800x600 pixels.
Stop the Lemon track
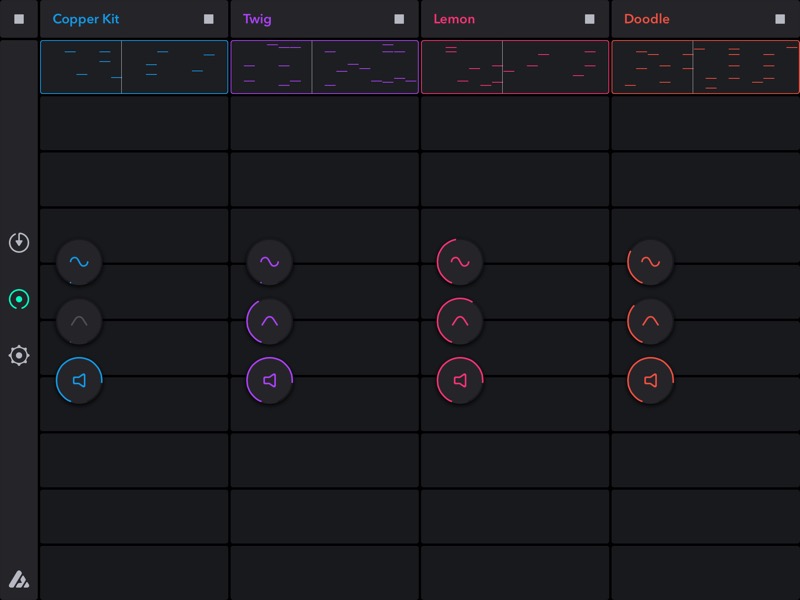[x=589, y=19]
